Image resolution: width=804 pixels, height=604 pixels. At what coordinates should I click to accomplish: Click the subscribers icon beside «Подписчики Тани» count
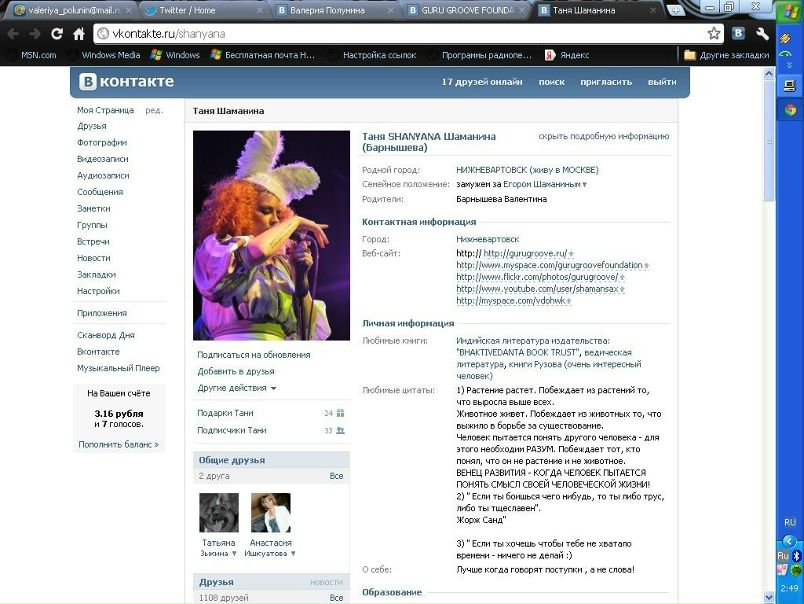340,431
